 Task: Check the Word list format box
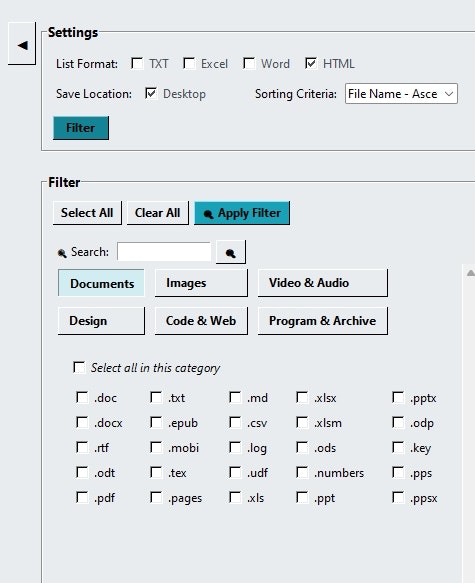click(x=249, y=63)
